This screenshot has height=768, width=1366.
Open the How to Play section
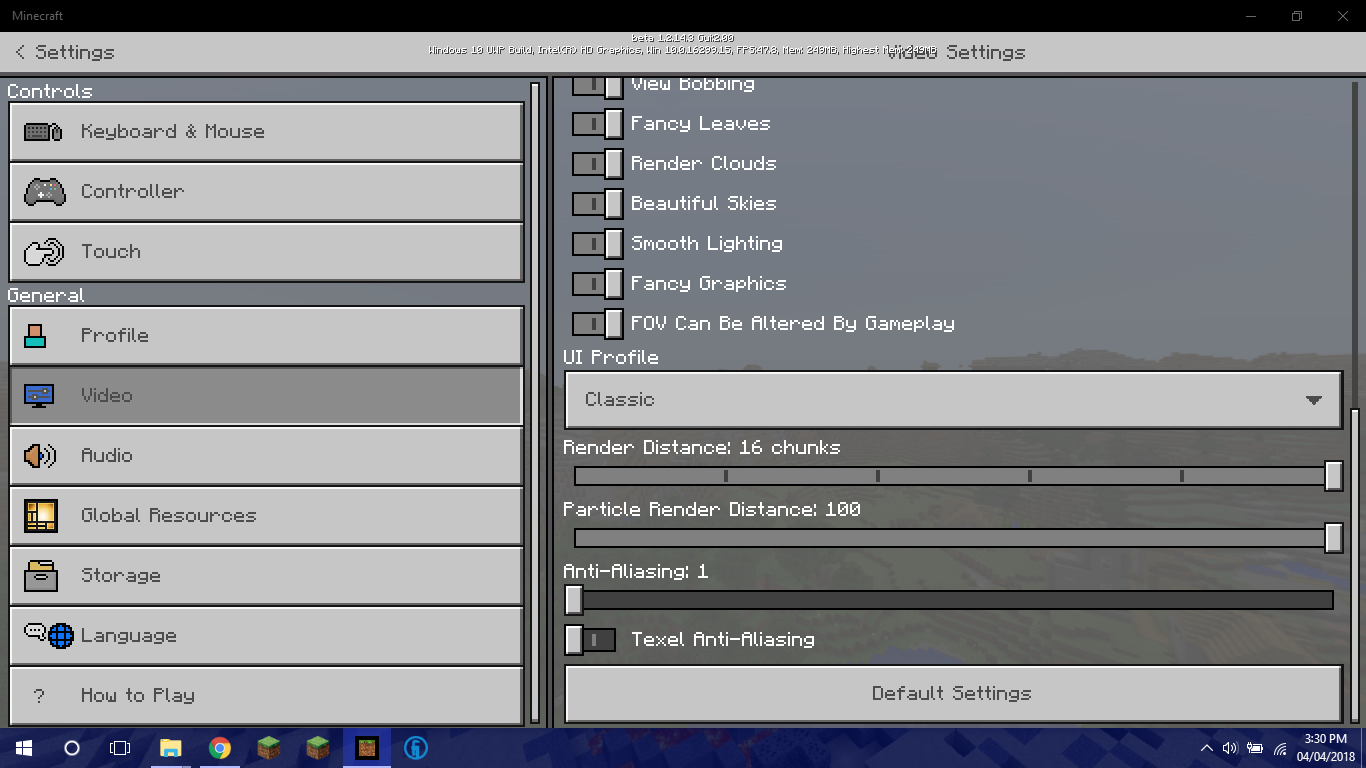[266, 695]
